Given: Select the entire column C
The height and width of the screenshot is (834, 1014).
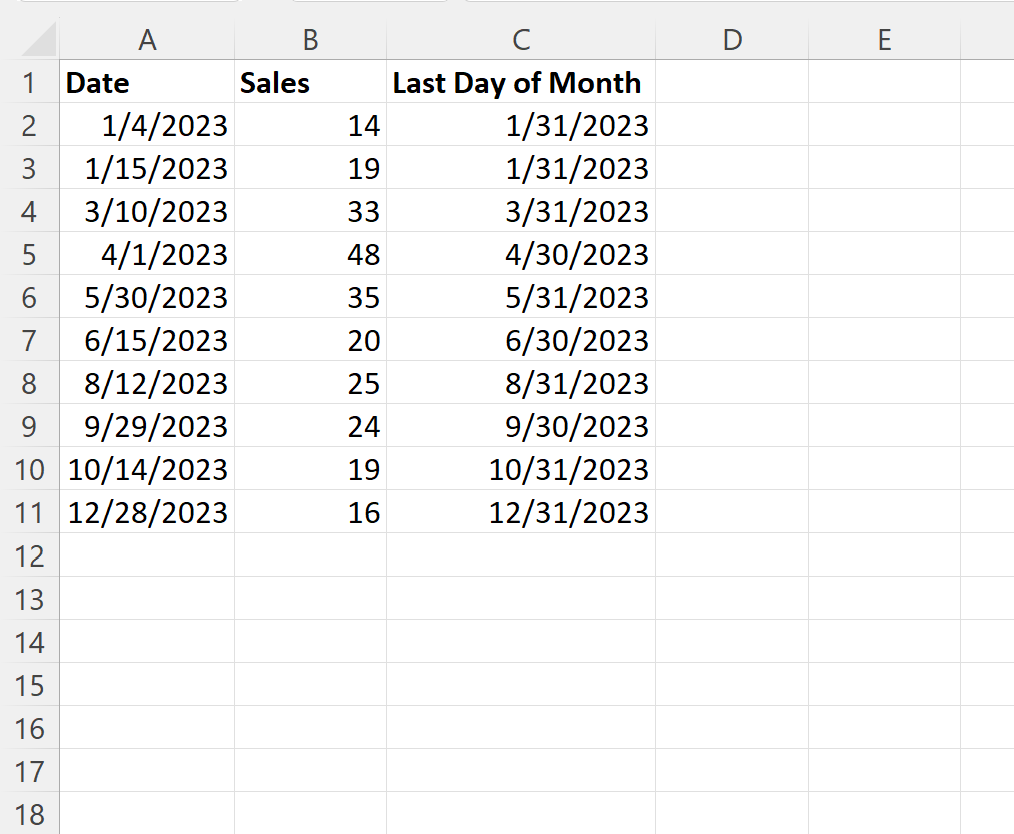Looking at the screenshot, I should (521, 40).
